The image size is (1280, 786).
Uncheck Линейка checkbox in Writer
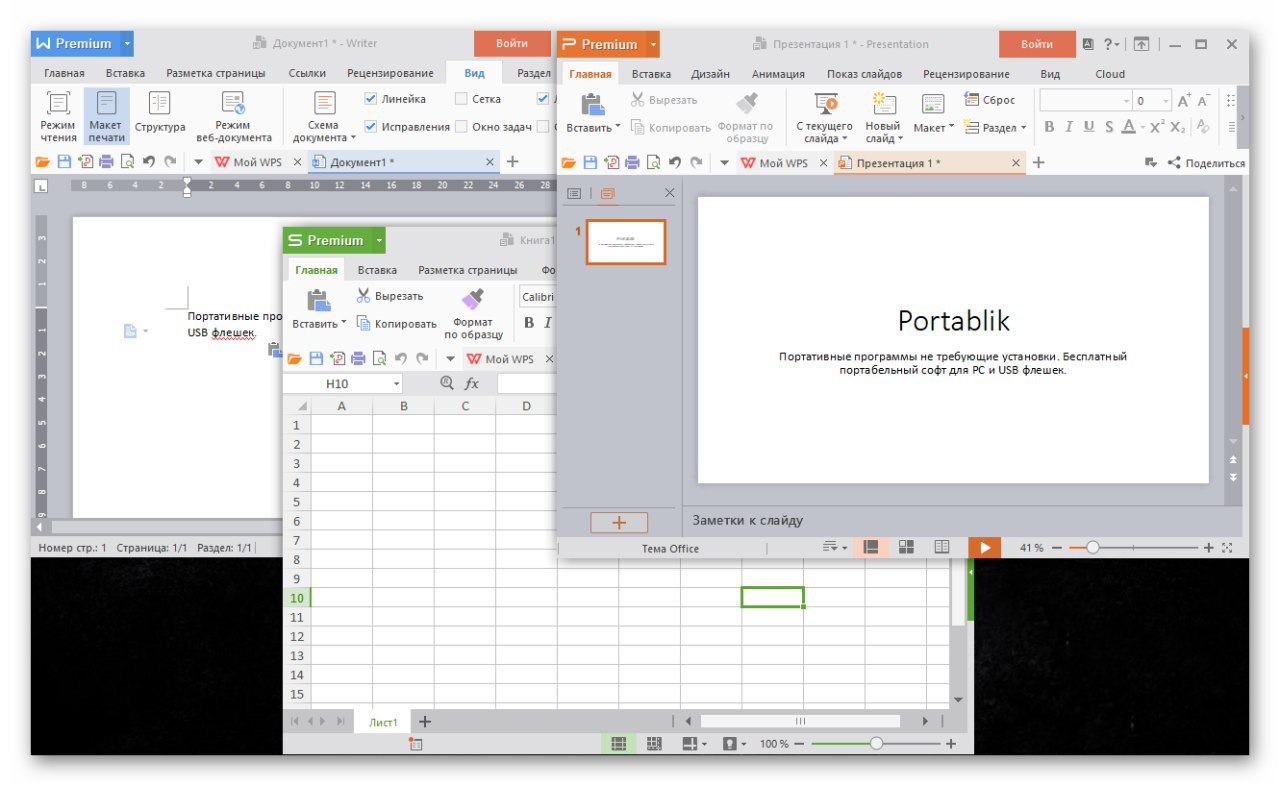pos(370,99)
